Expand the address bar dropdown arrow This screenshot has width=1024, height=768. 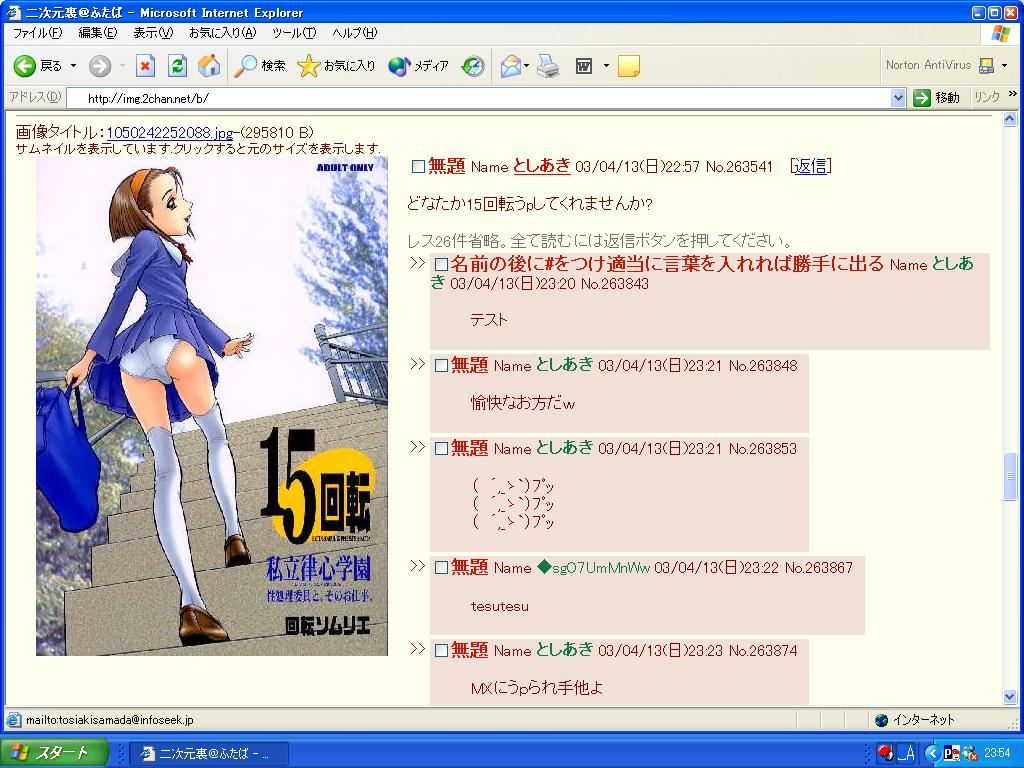pyautogui.click(x=898, y=98)
